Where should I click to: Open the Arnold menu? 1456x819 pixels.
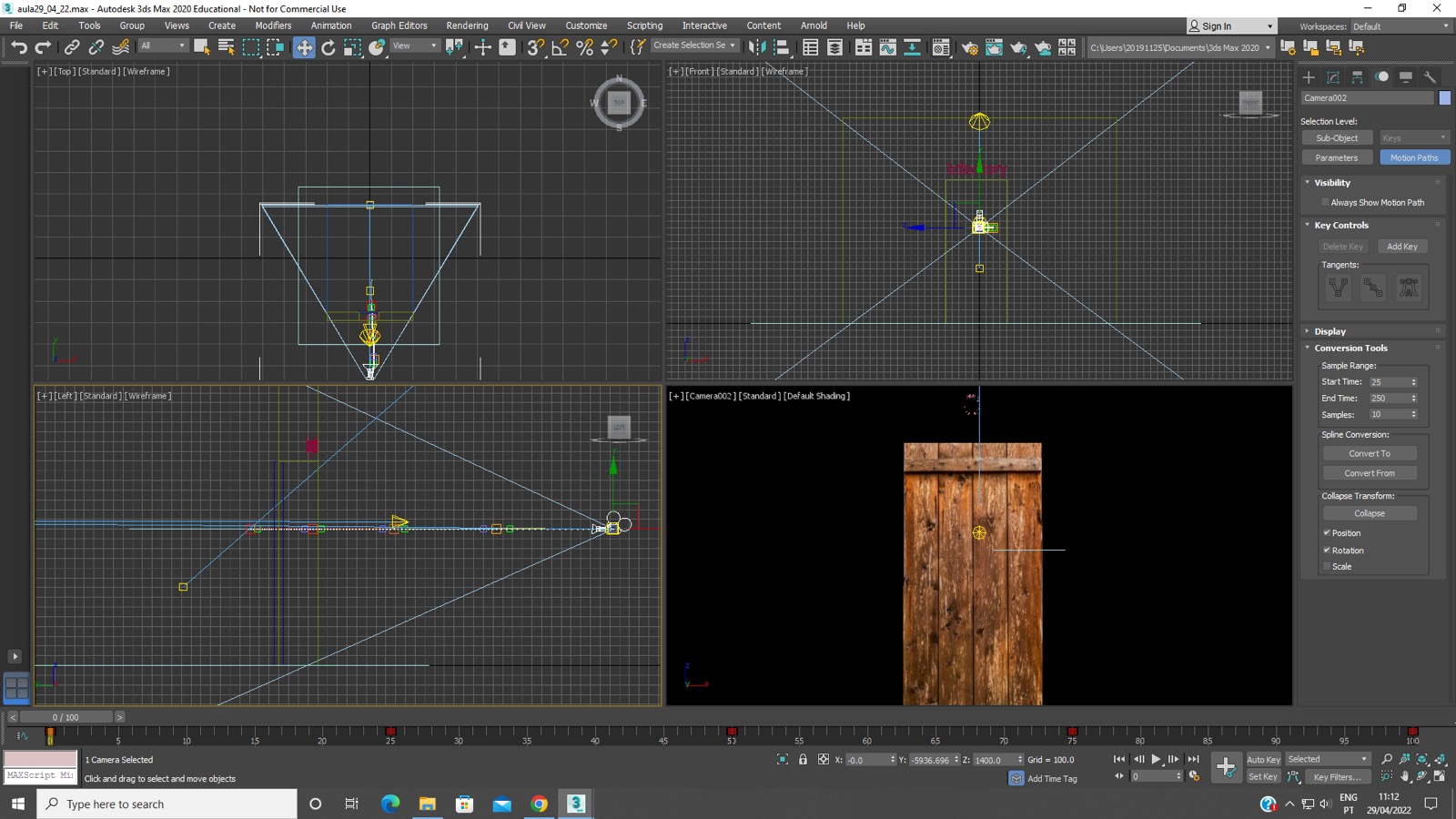pyautogui.click(x=814, y=25)
